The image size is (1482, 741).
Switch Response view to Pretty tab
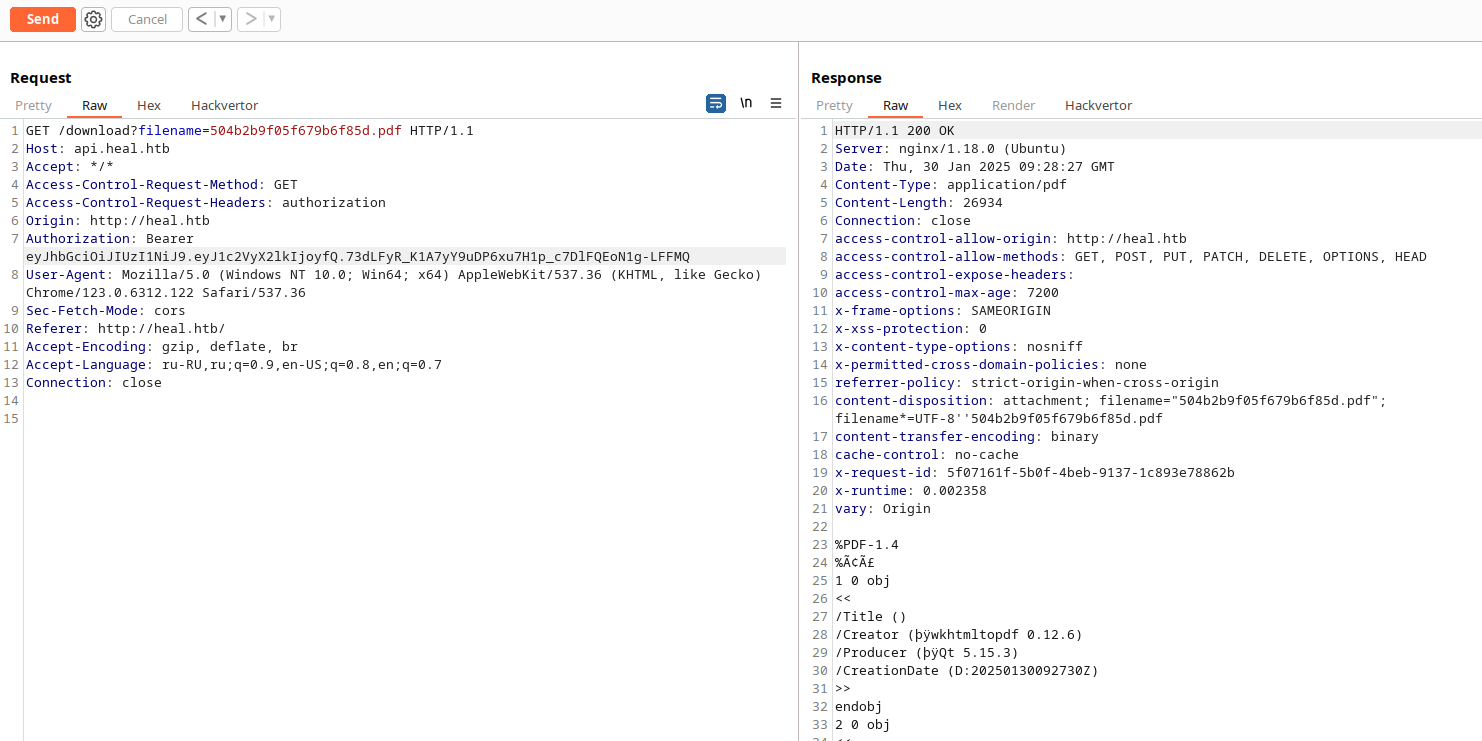[834, 105]
